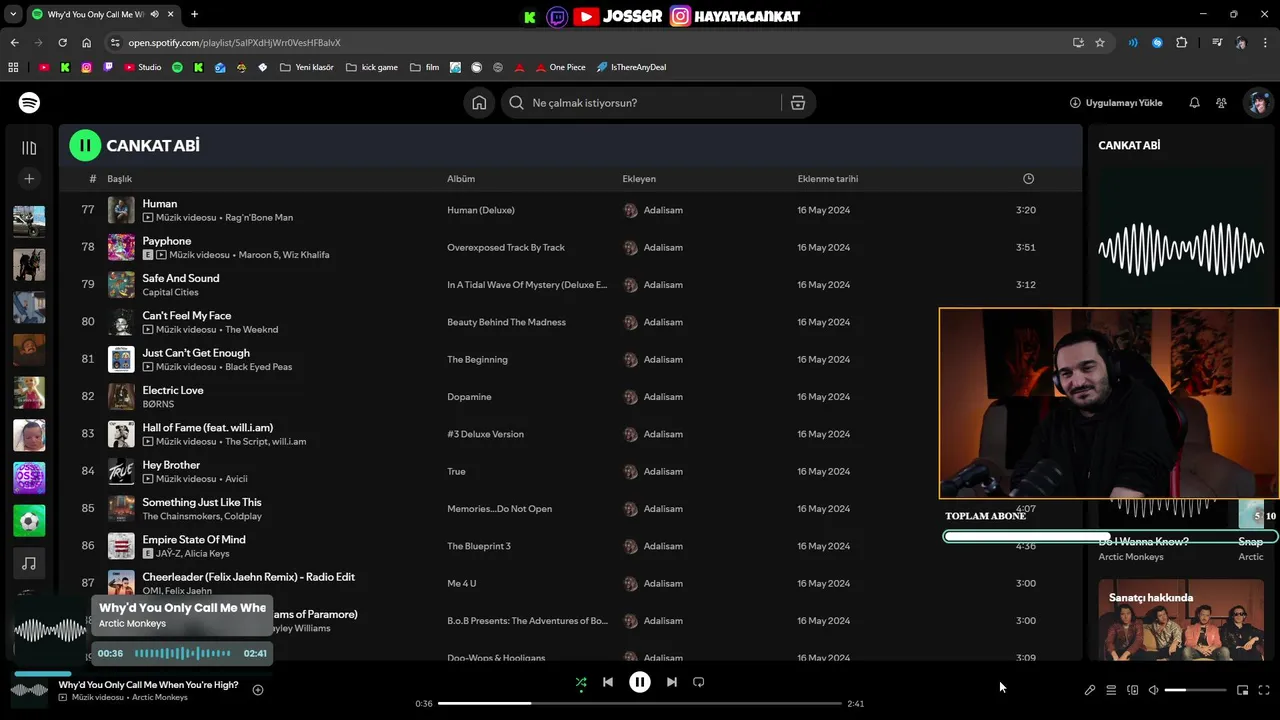Open the Yeni klasör bookmark folder
The image size is (1280, 720).
[x=307, y=67]
